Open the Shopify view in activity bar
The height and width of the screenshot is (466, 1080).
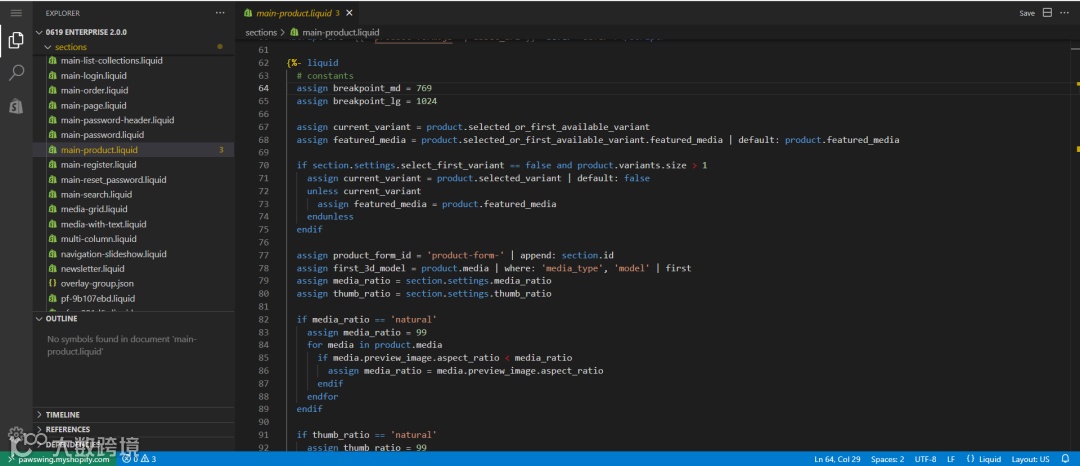[x=16, y=106]
